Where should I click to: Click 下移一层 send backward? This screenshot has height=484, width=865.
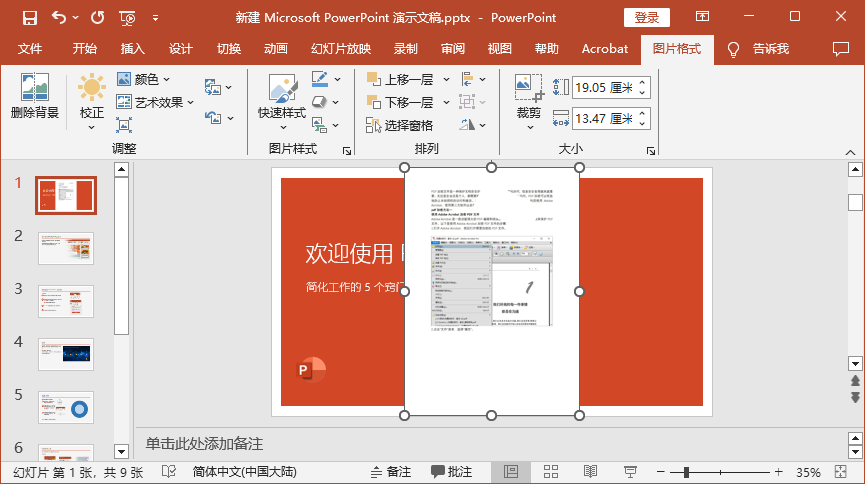401,103
